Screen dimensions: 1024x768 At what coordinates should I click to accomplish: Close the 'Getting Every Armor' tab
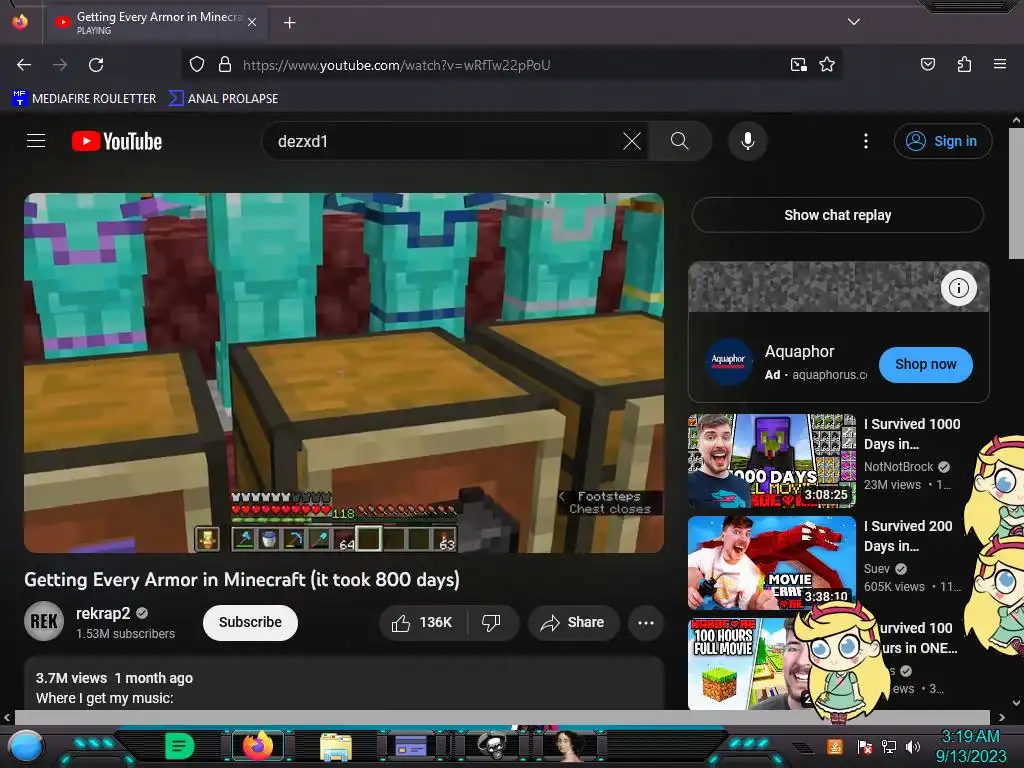[x=252, y=22]
